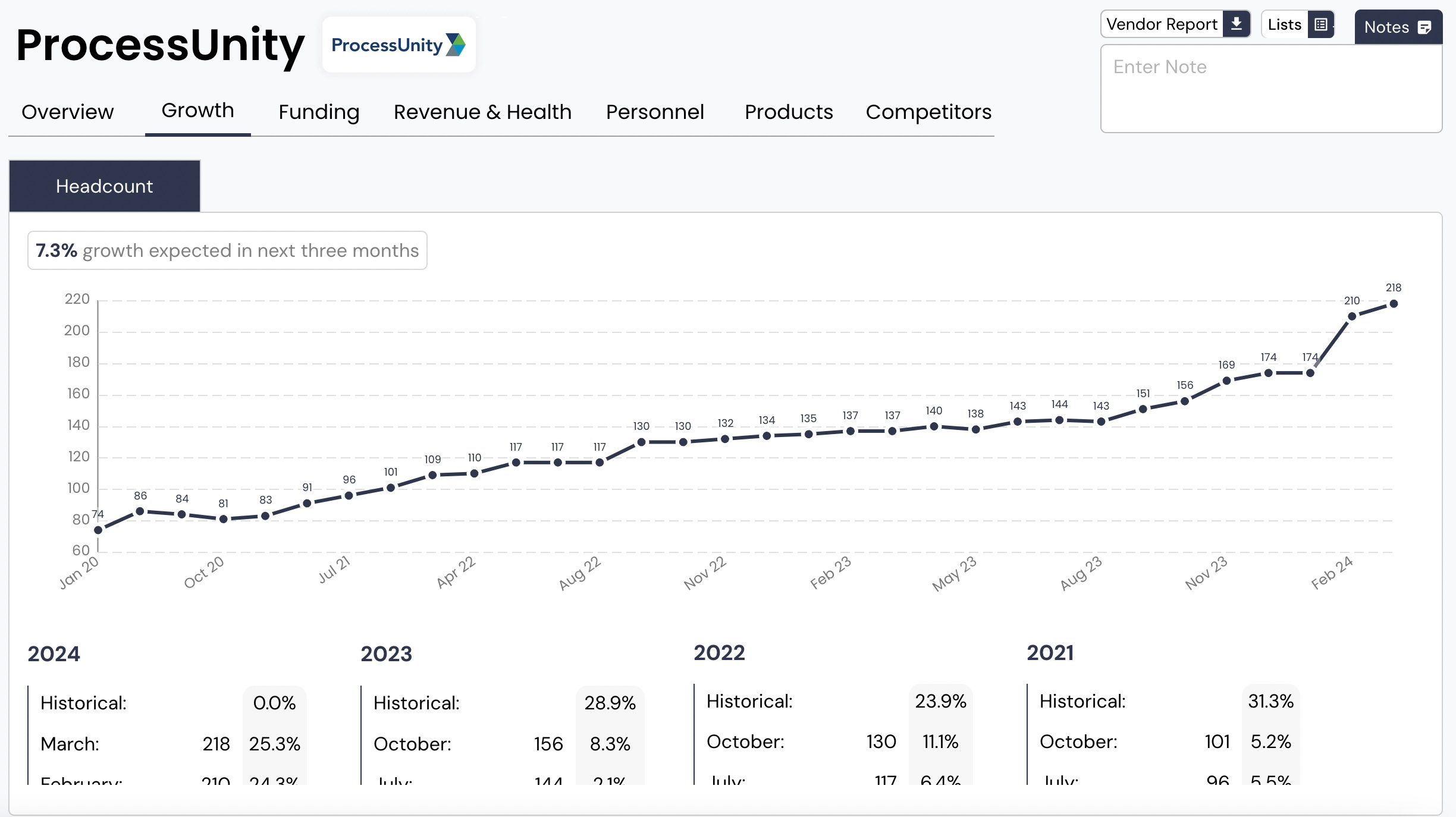
Task: Click the Lists icon
Action: [x=1321, y=24]
